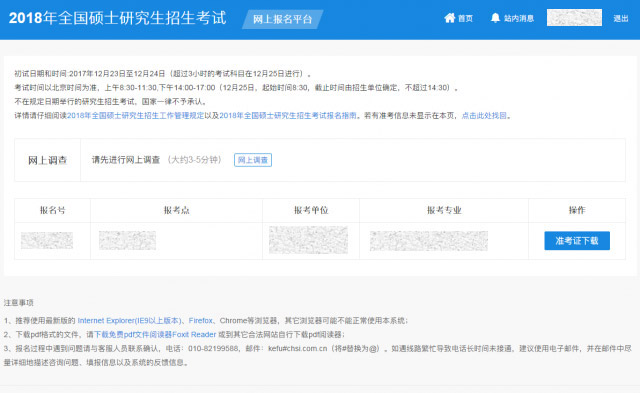Click the home icon in header

(449, 18)
